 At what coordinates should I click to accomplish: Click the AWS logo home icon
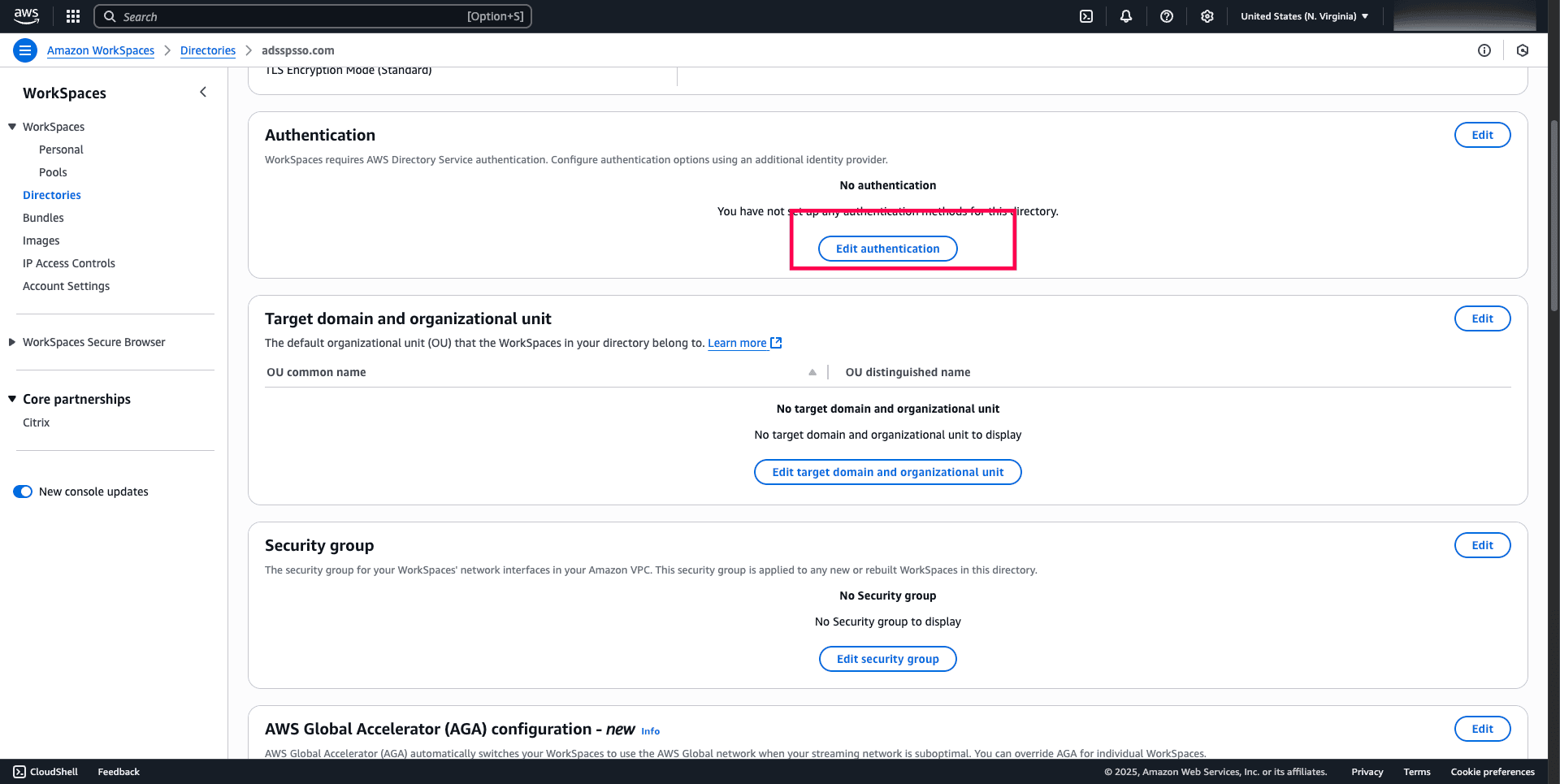tap(26, 16)
